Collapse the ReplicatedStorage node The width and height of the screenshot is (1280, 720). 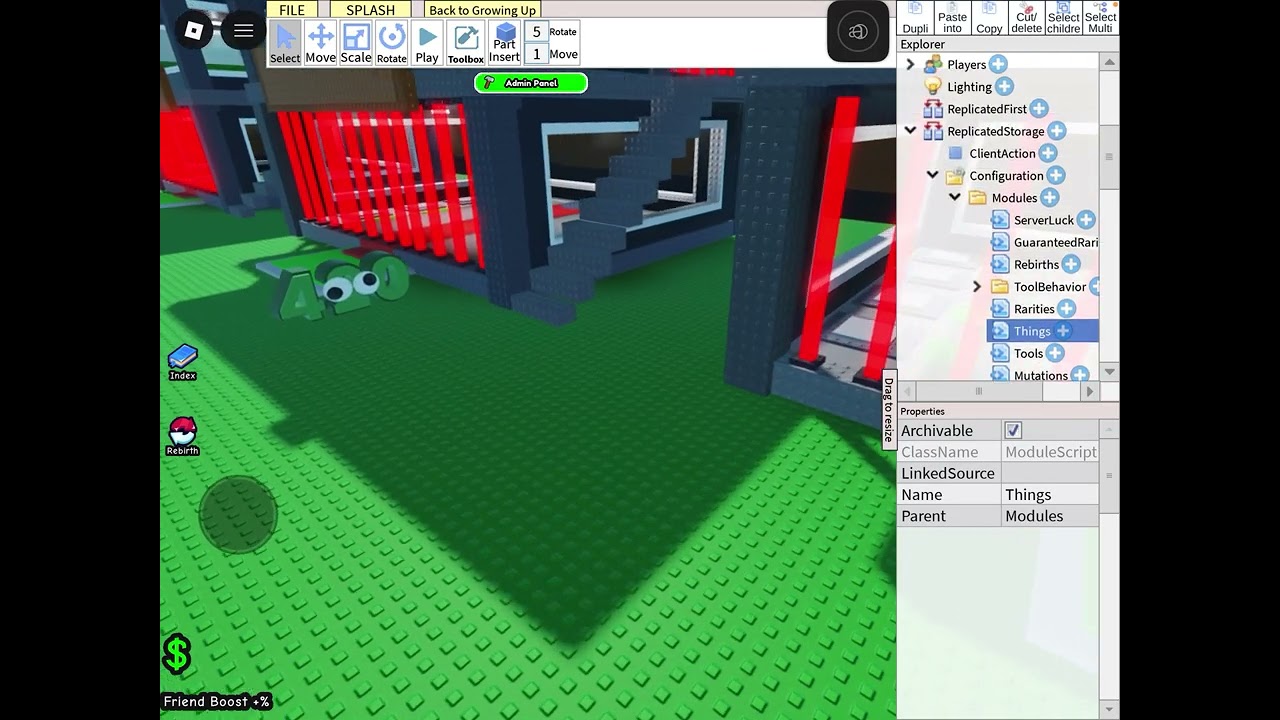[910, 131]
